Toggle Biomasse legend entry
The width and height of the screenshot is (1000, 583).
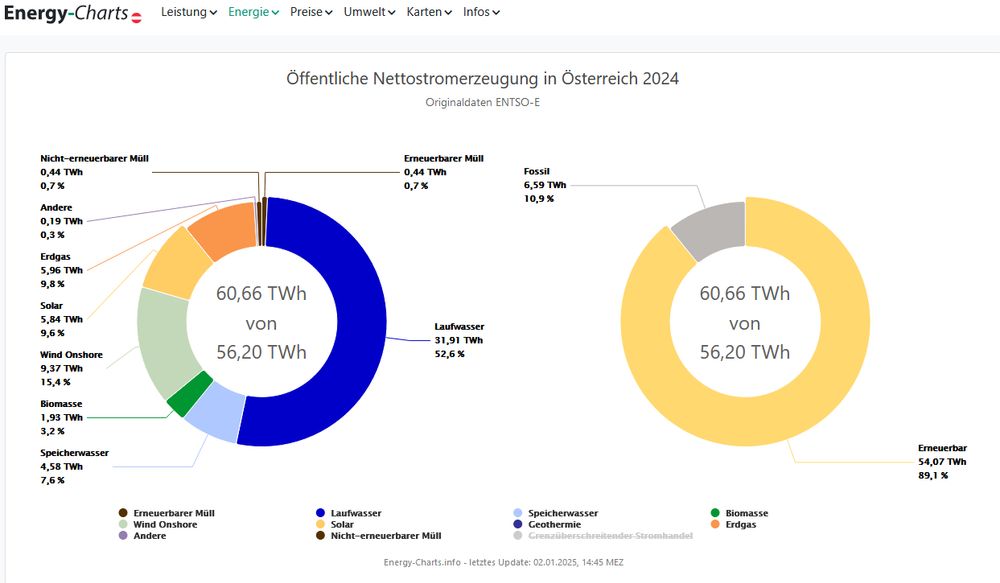click(740, 513)
